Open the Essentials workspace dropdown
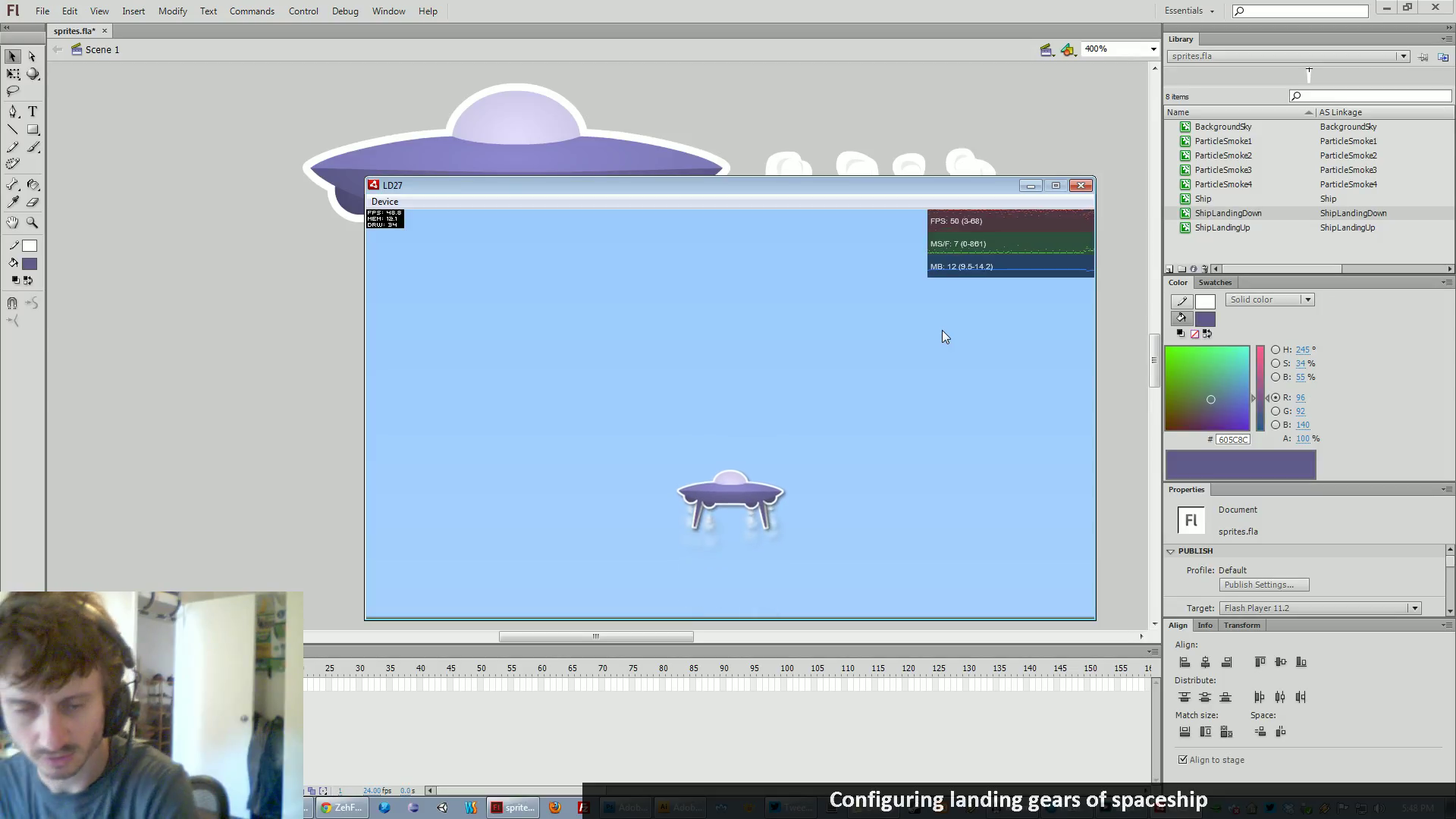The height and width of the screenshot is (819, 1456). point(1190,11)
